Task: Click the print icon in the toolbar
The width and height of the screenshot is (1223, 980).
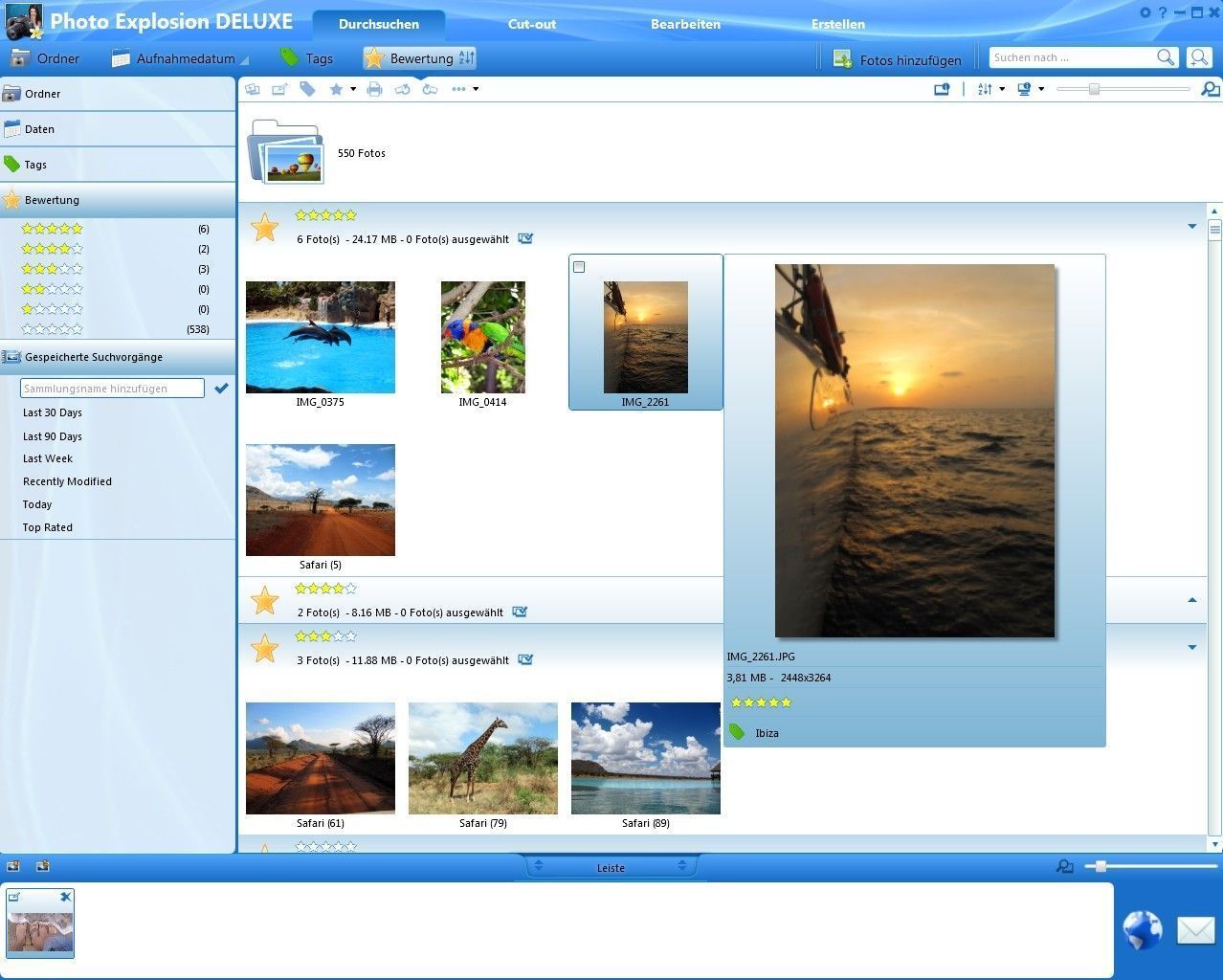Action: tap(374, 89)
